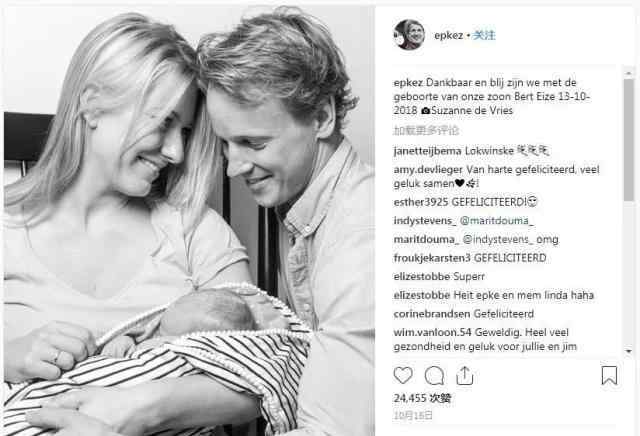This screenshot has height=436, width=640.
Task: Save the post with the bookmark icon
Action: 609,376
